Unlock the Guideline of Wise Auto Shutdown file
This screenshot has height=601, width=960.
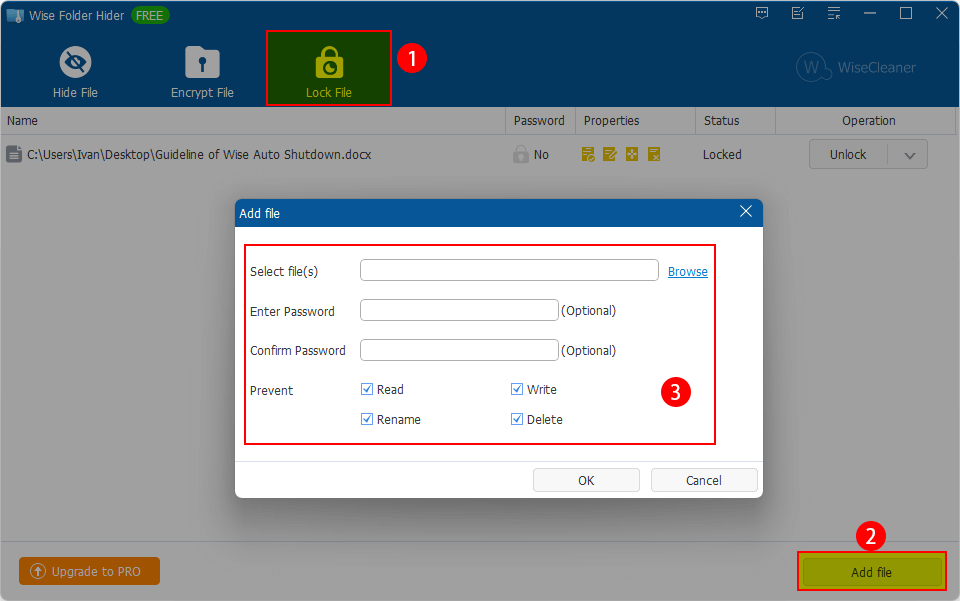848,154
